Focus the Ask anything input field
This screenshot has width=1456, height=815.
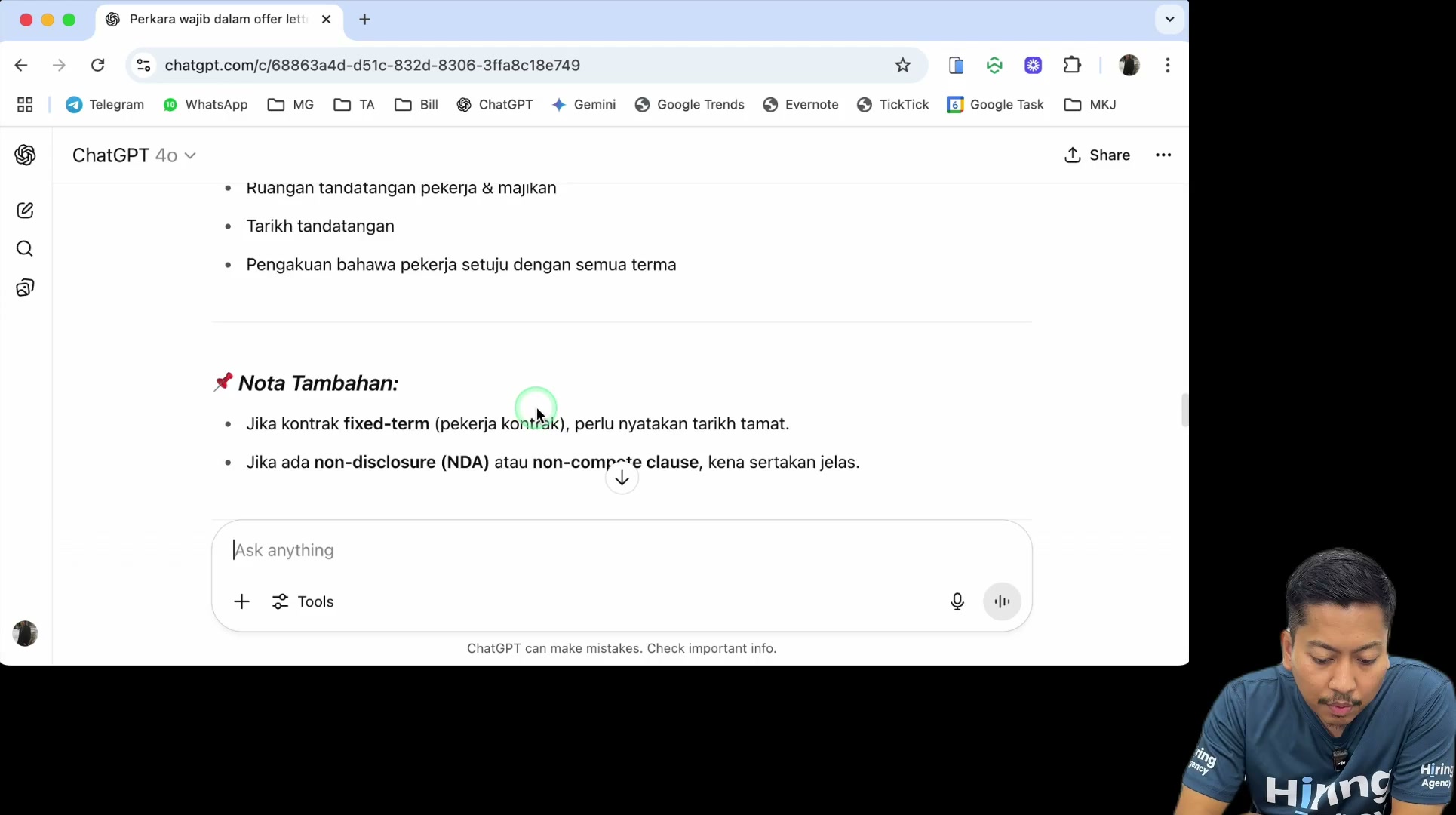(x=622, y=550)
